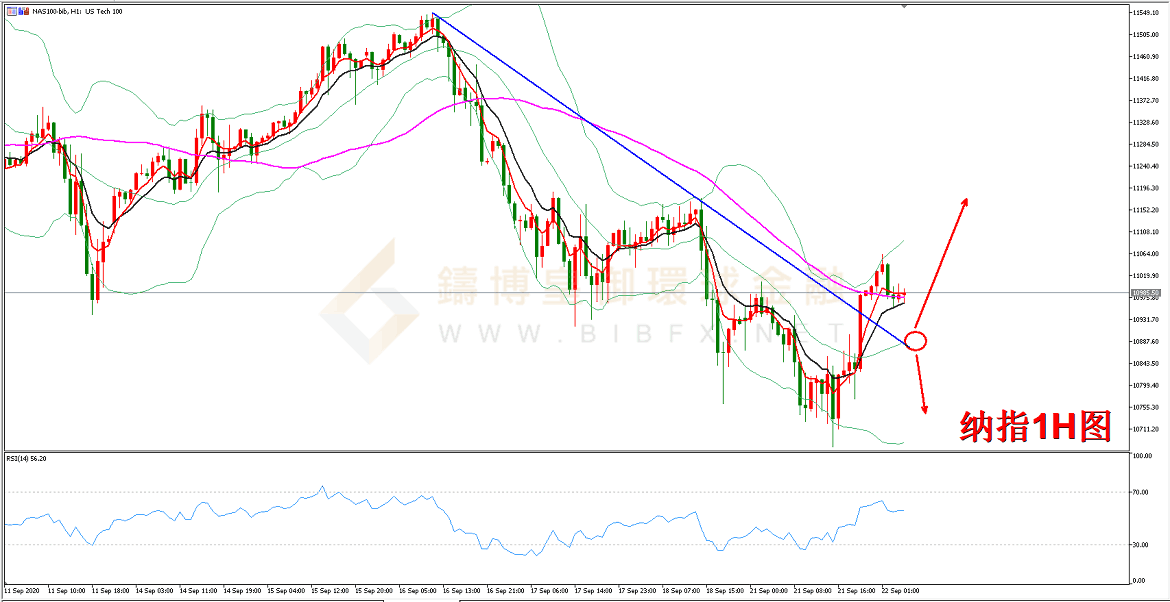Screen dimensions: 1170x602
Task: Click the 16 Sep 13:00 time axis label
Action: 462,592
